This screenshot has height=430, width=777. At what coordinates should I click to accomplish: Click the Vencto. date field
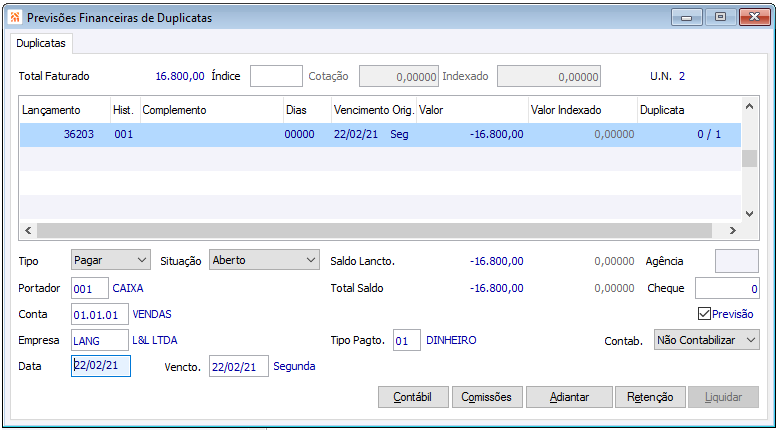point(239,366)
